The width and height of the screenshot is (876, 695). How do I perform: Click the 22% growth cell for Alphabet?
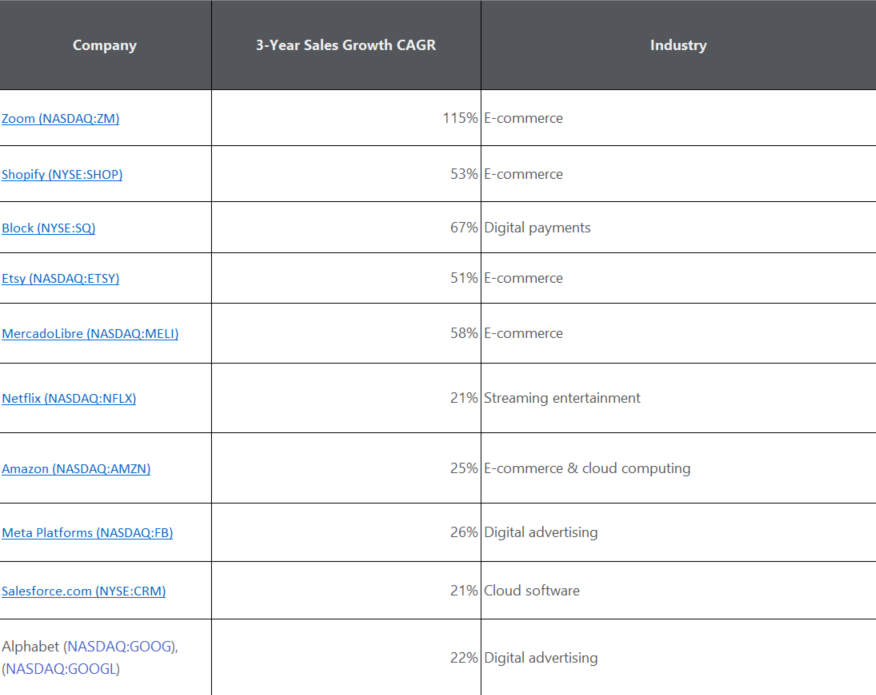pyautogui.click(x=346, y=658)
